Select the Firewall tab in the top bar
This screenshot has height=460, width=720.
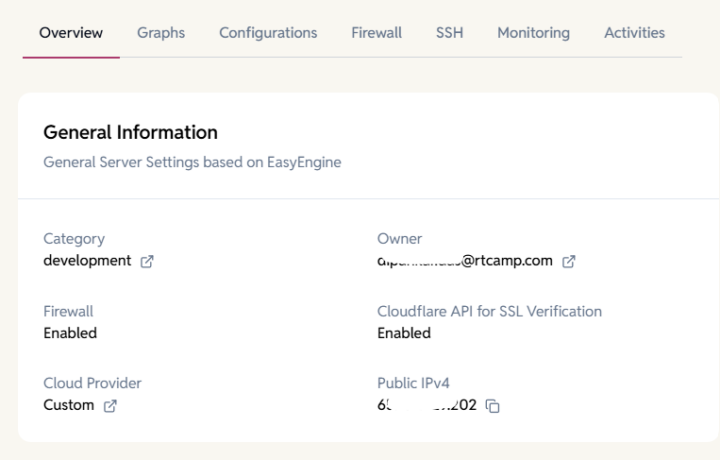[x=376, y=33]
